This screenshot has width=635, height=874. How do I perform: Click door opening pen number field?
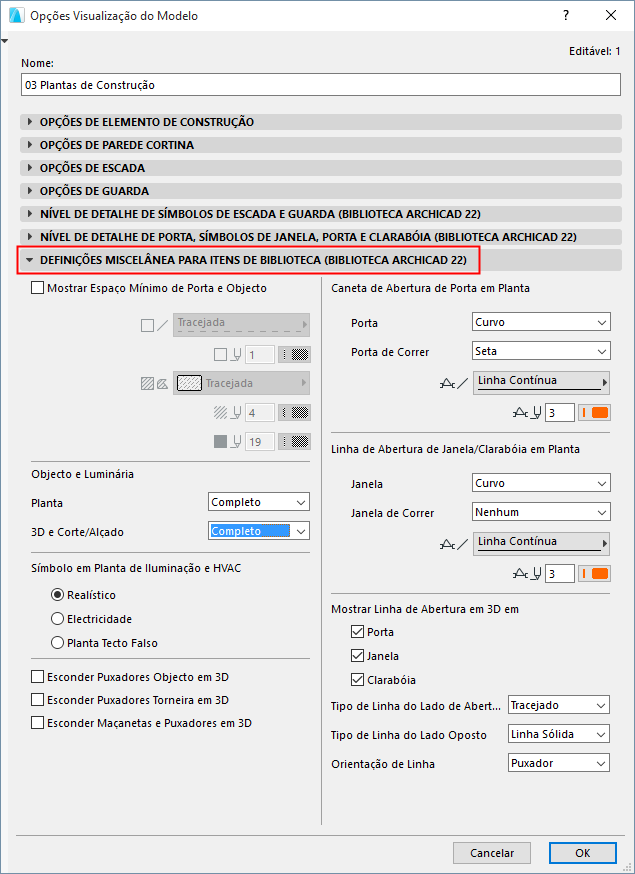coord(560,413)
